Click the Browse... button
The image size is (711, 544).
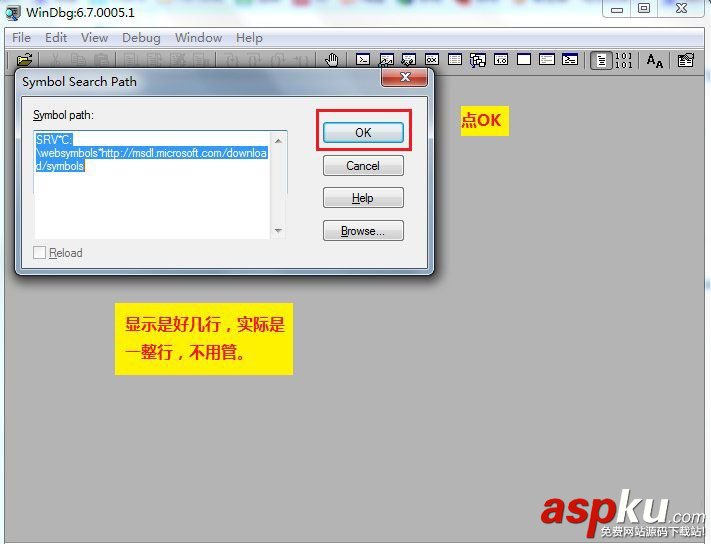363,231
